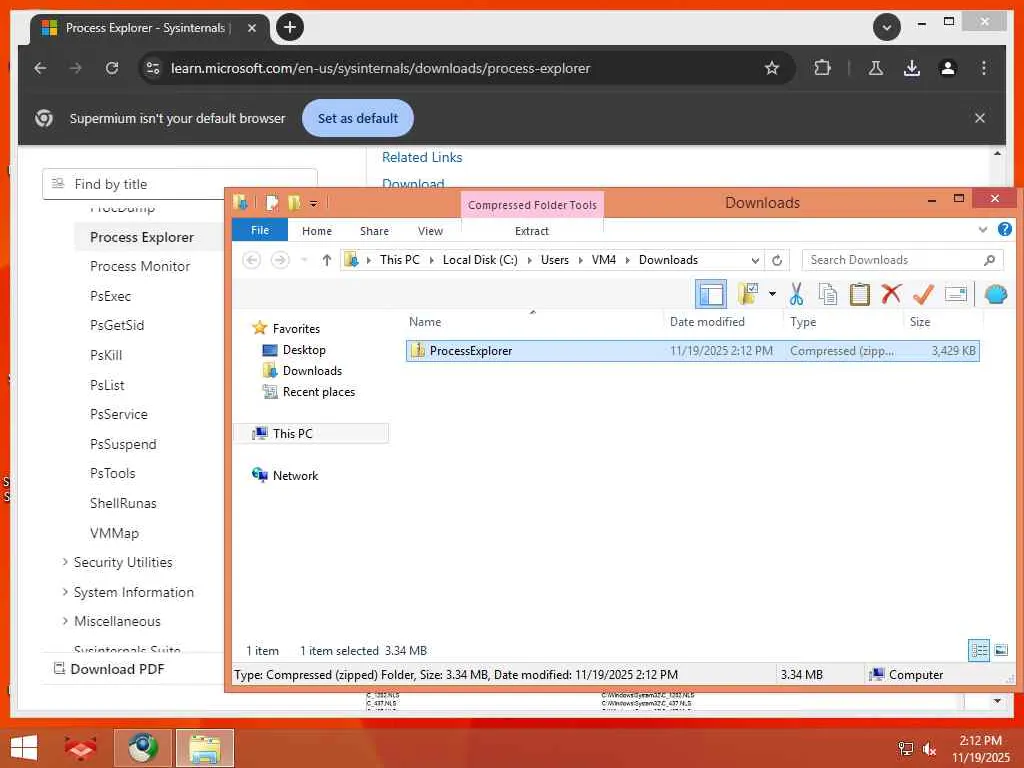1024x768 pixels.
Task: Open Process Monitor in webpage sidebar
Action: (140, 266)
